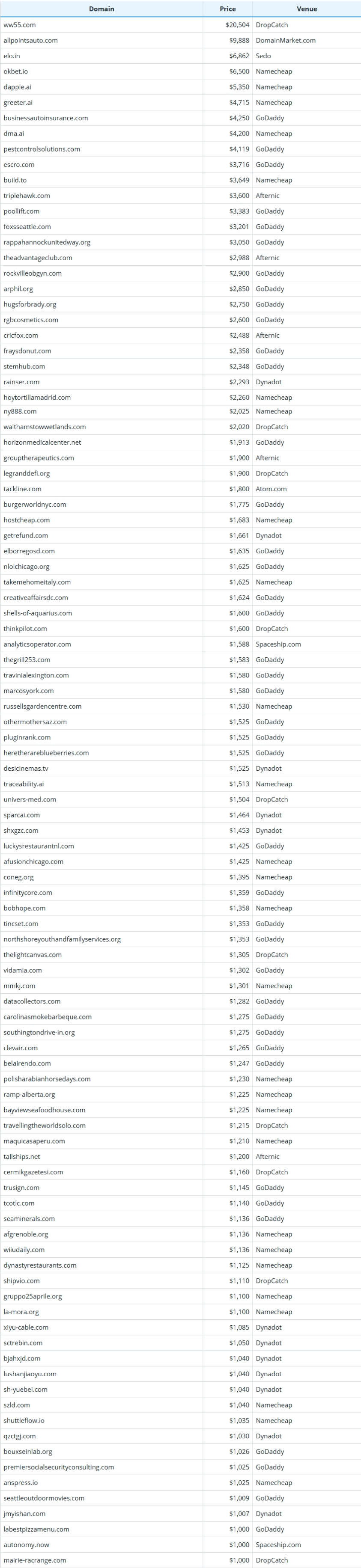Open the ww55.com domain entry
This screenshot has height=1568, width=361.
coord(19,25)
